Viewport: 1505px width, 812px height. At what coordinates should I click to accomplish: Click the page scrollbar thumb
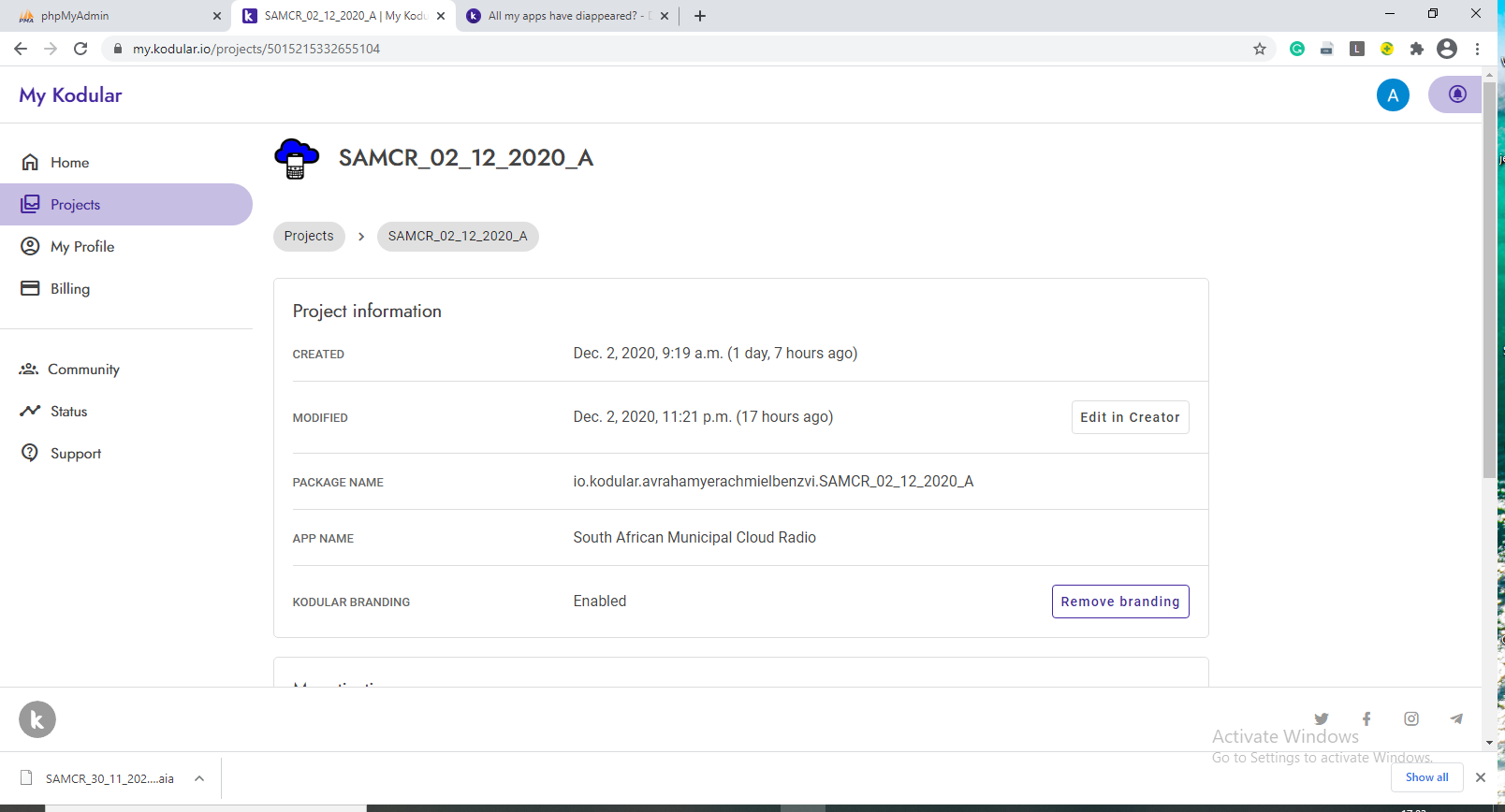click(x=1489, y=281)
